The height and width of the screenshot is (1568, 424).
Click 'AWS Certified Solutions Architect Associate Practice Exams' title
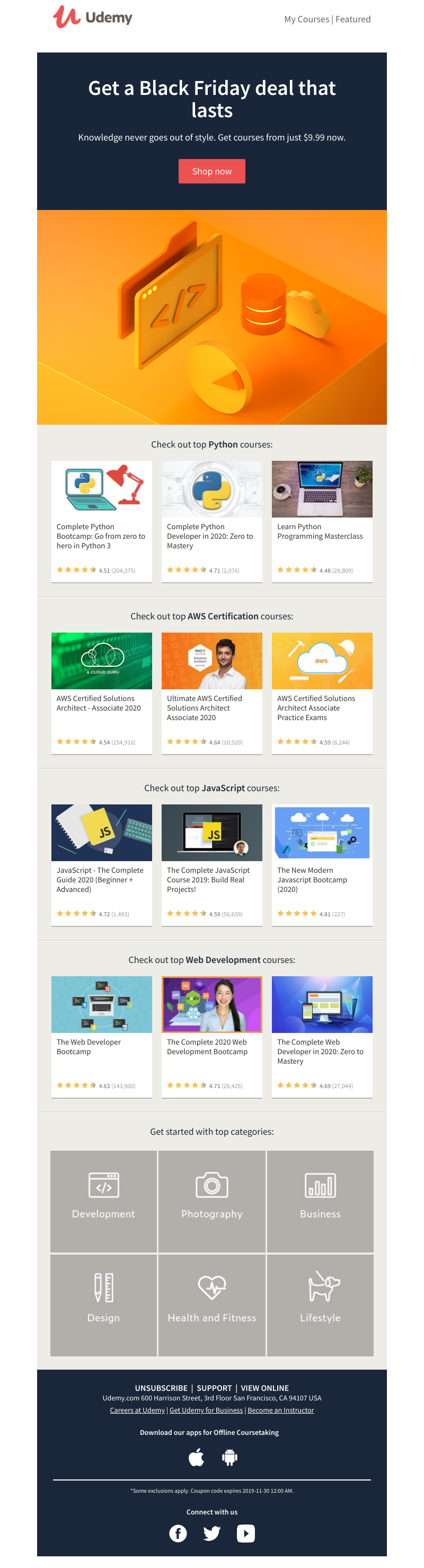[x=316, y=708]
